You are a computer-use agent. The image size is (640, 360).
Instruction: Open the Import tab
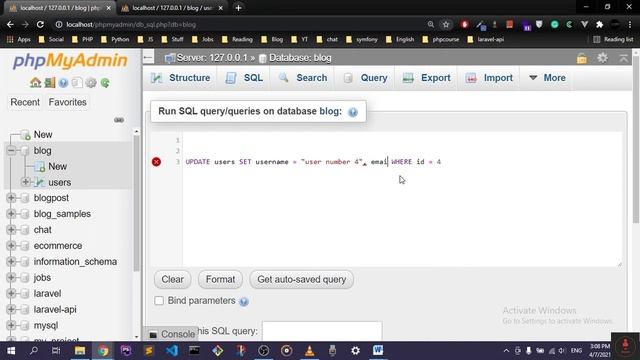489,78
